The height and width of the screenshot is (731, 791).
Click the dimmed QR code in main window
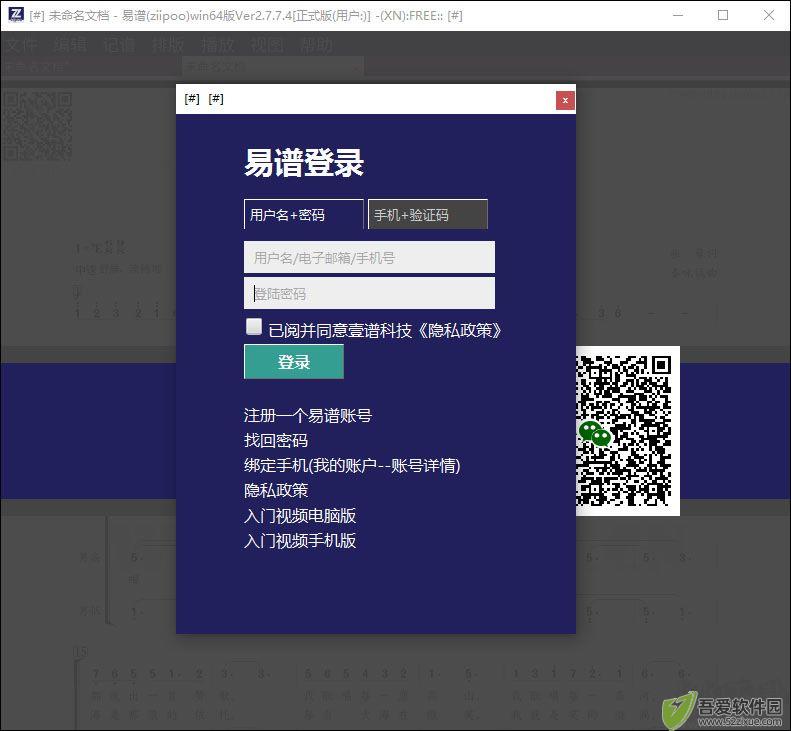[37, 126]
